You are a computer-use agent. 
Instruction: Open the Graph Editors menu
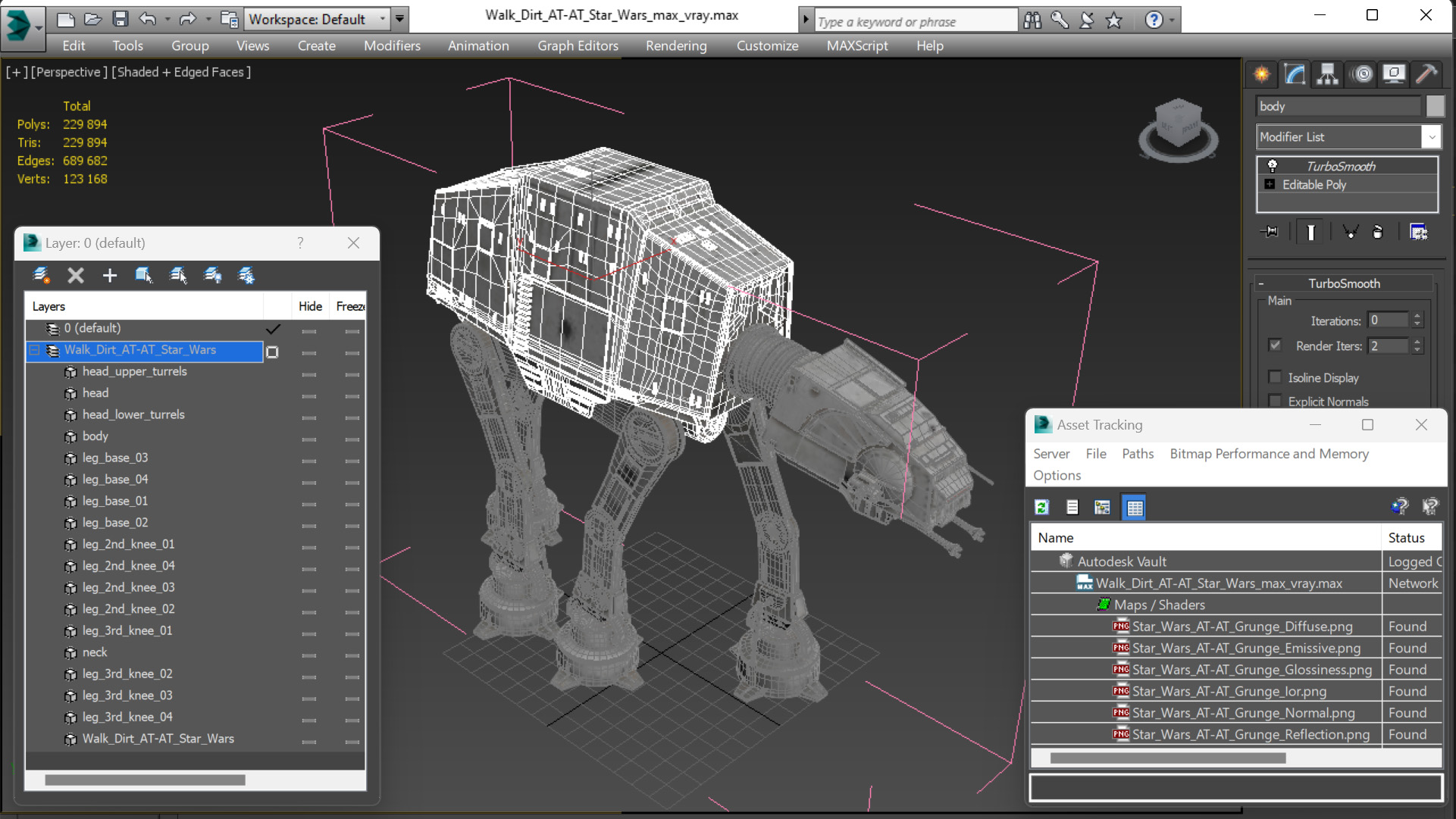tap(578, 45)
